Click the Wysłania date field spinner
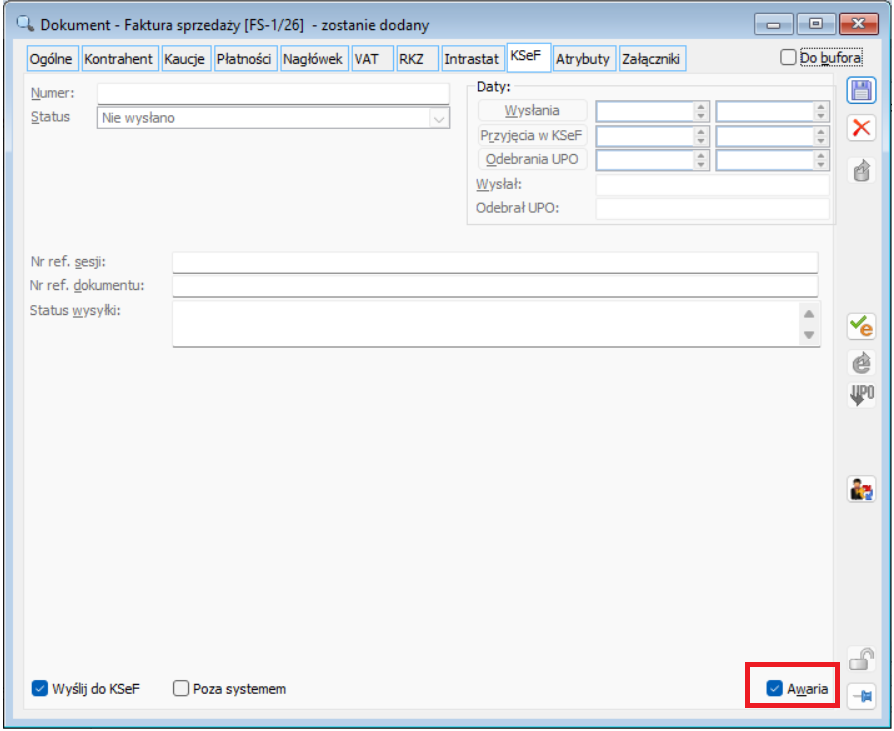Image resolution: width=894 pixels, height=731 pixels. (701, 111)
